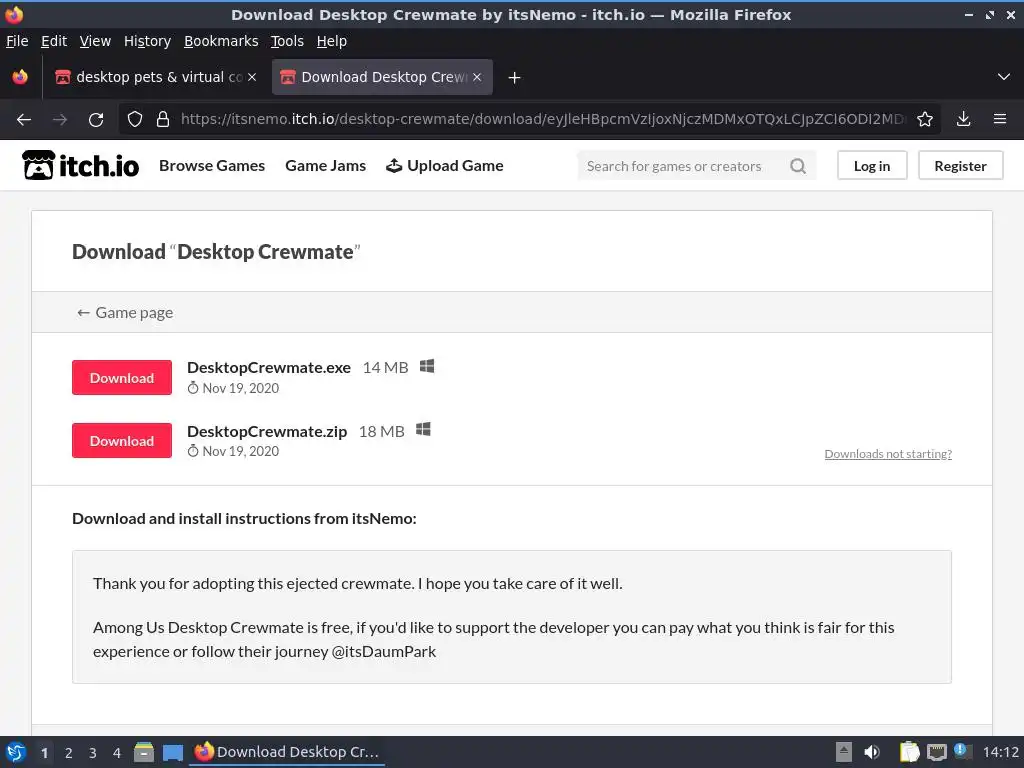Viewport: 1024px width, 768px height.
Task: Return to Game page link
Action: (x=125, y=313)
